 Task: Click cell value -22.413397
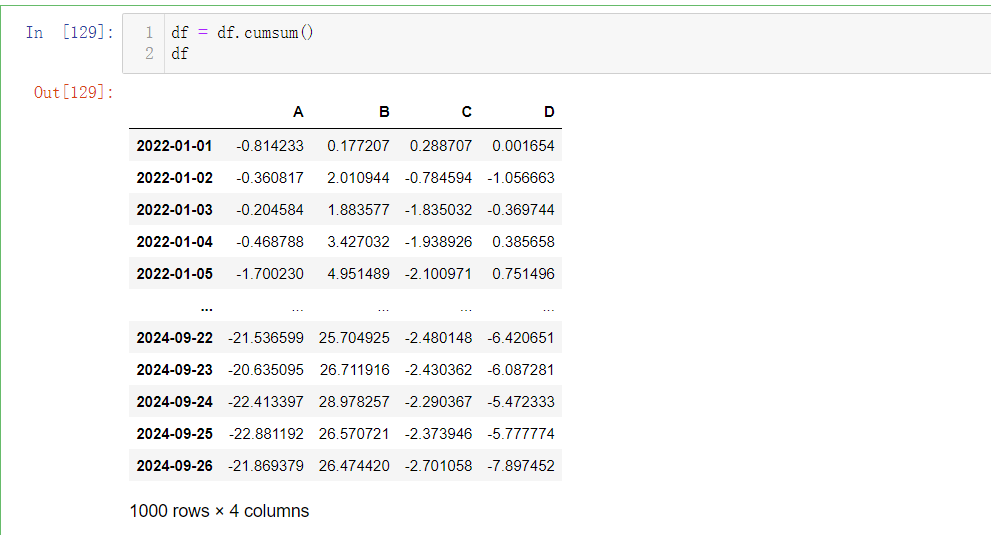coord(266,402)
